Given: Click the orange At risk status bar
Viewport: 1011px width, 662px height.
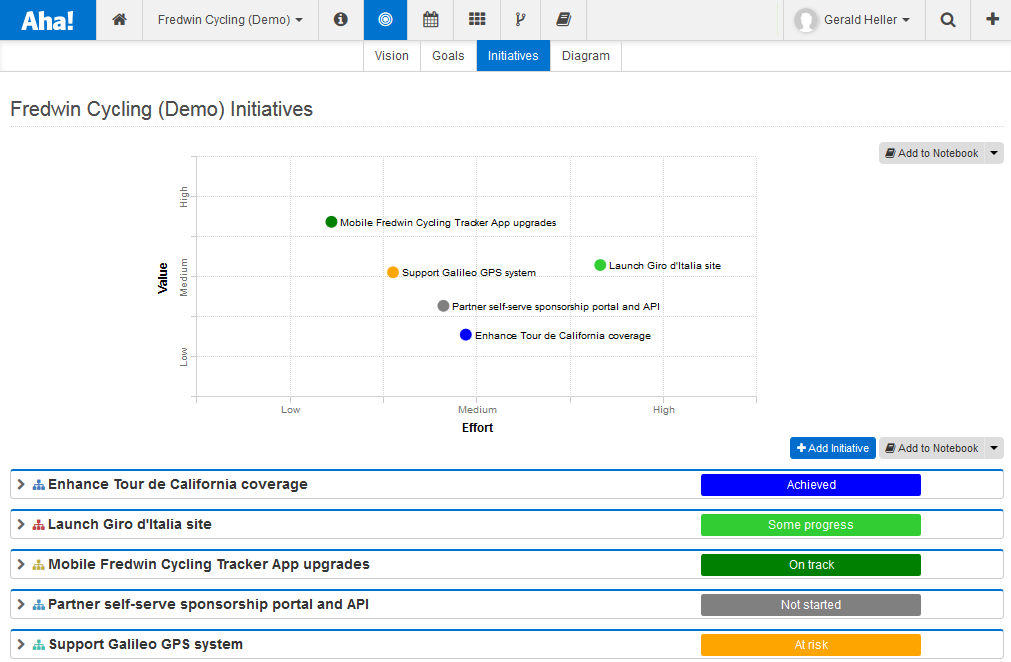Looking at the screenshot, I should click(810, 645).
